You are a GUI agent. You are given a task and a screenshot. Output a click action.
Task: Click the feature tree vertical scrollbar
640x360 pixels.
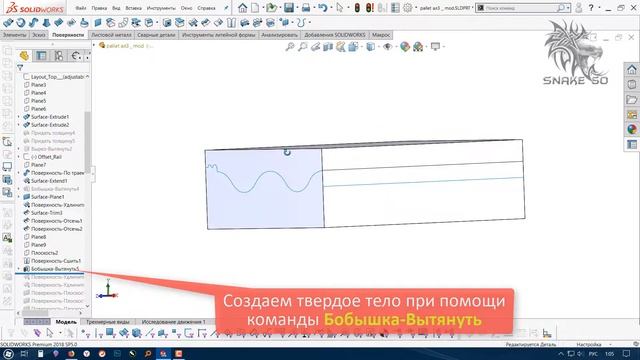87,141
